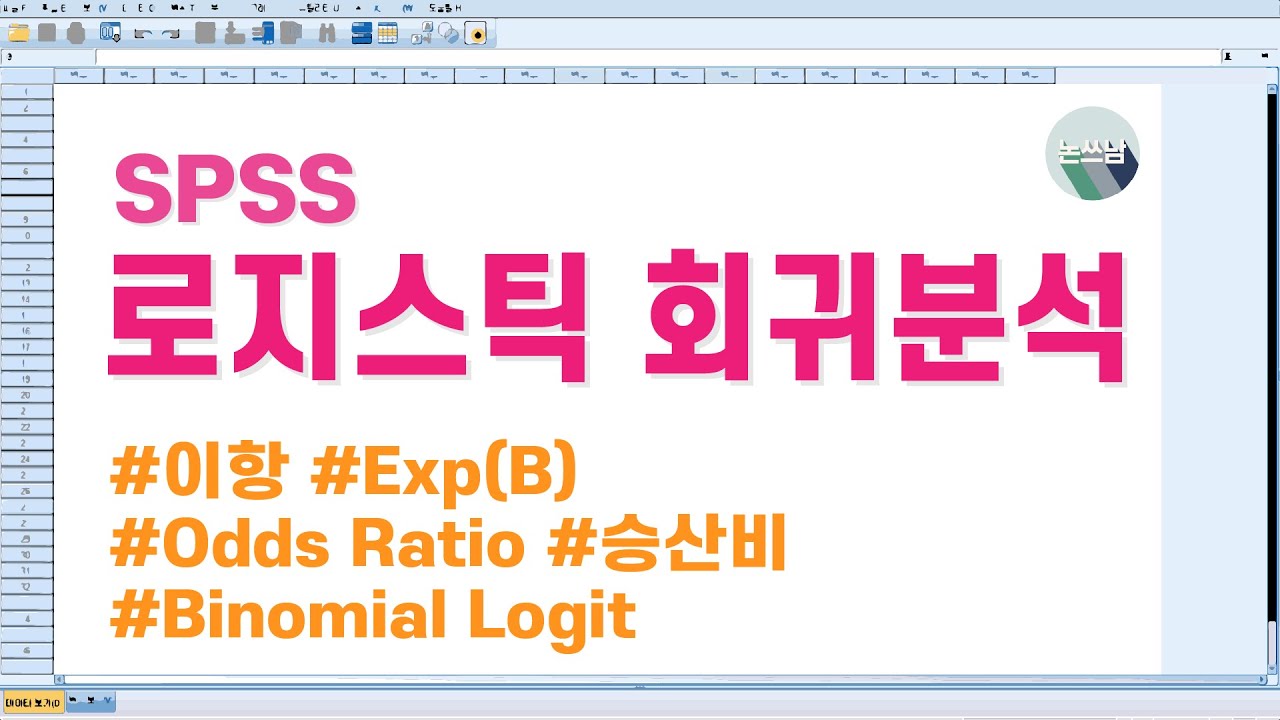Click the yellow grid table icon

[388, 33]
